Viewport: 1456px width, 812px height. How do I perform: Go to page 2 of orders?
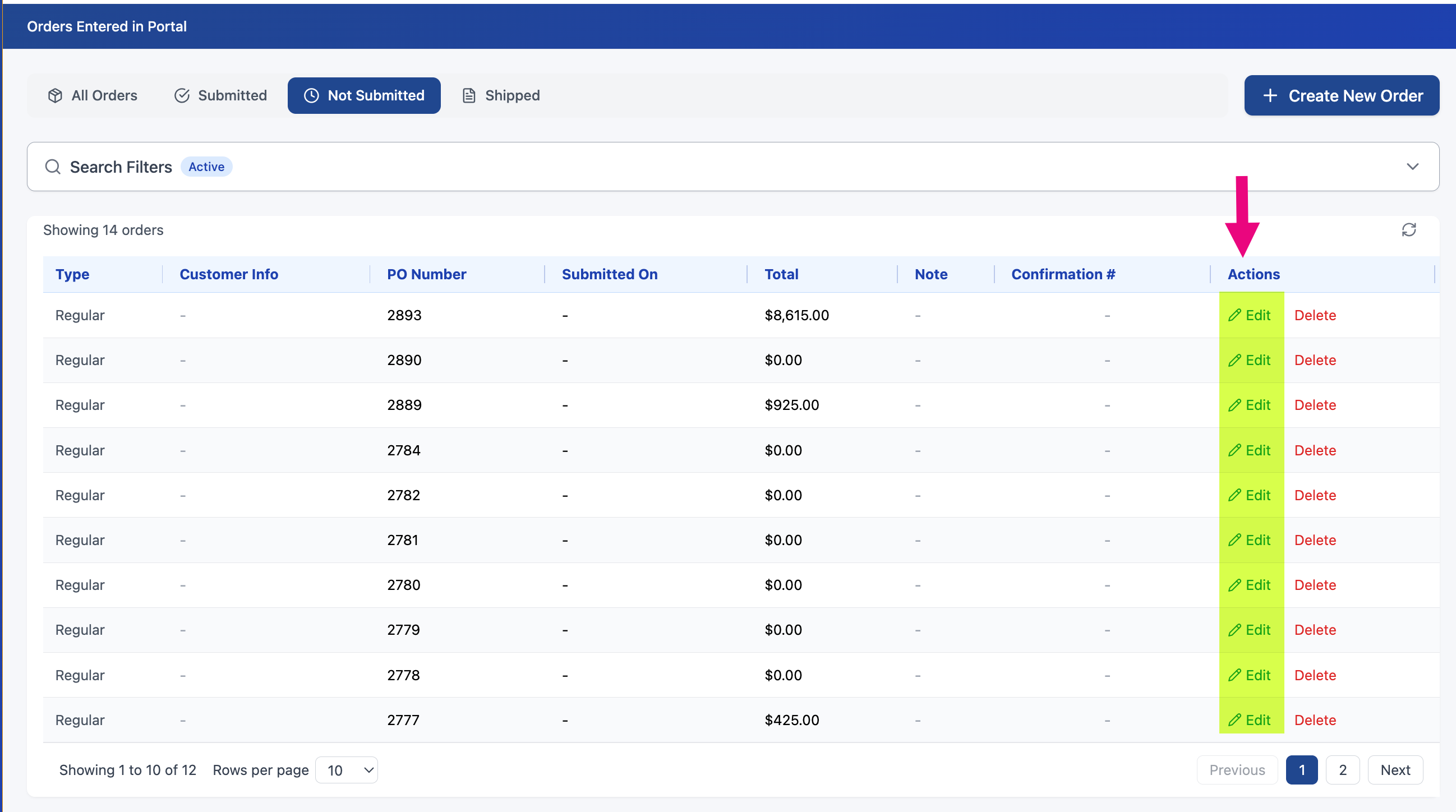(1342, 770)
